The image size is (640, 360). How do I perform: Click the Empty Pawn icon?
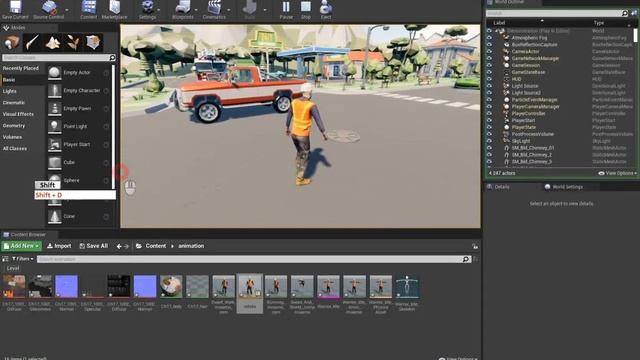pyautogui.click(x=54, y=109)
